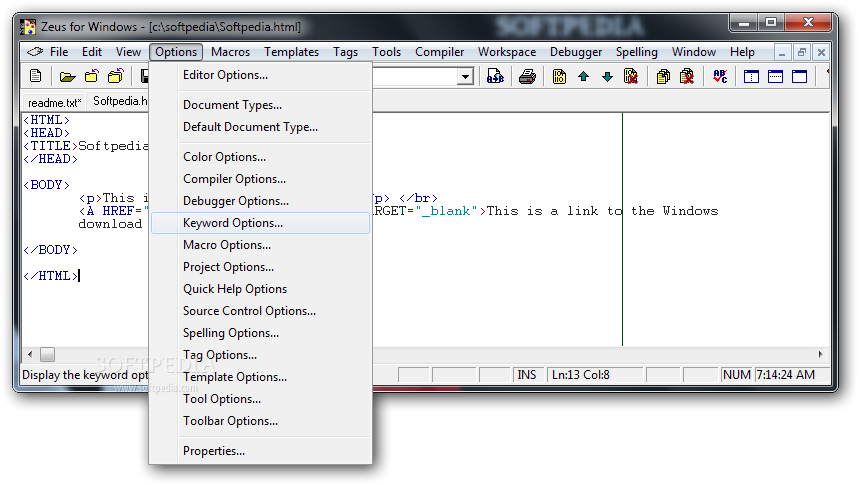The width and height of the screenshot is (859, 485).
Task: Click the horizontal split window icon
Action: coord(775,76)
